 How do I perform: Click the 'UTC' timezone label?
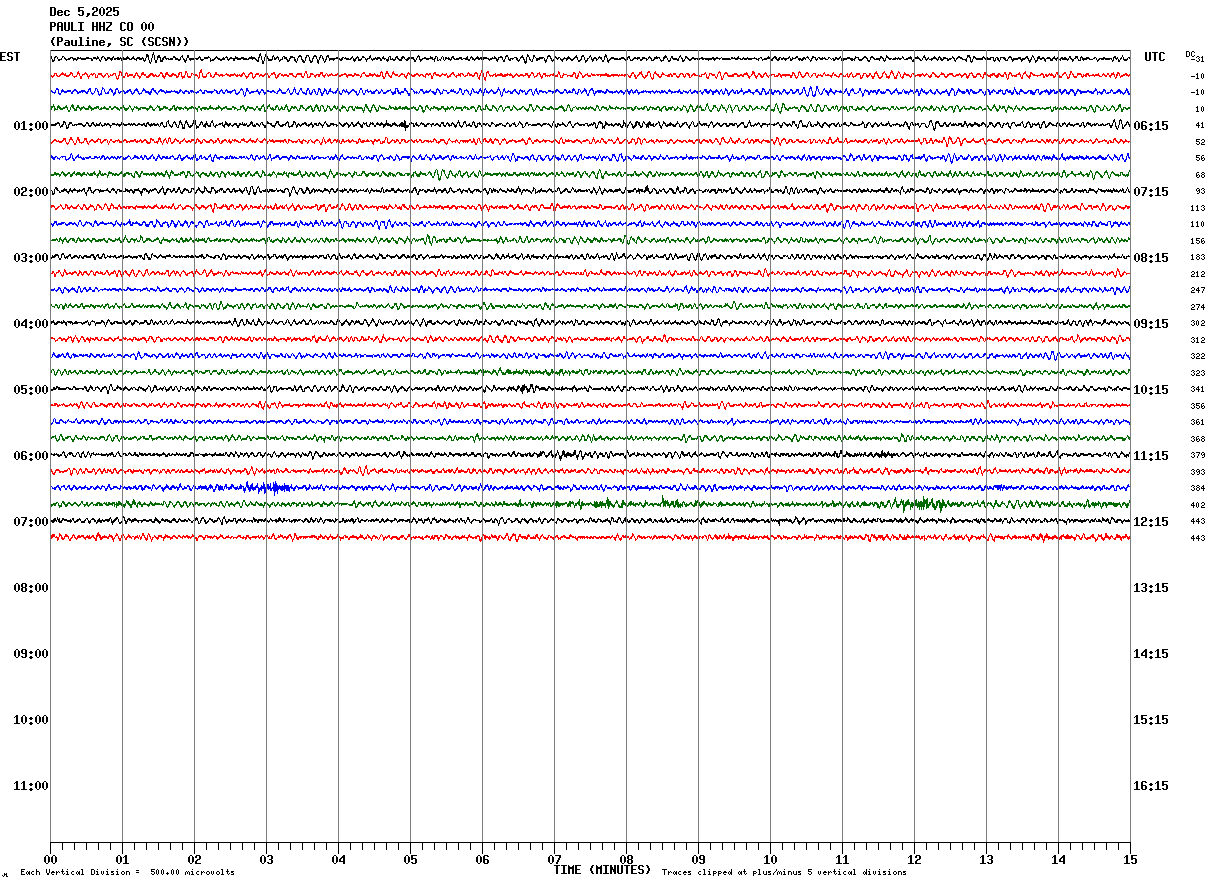(1155, 57)
